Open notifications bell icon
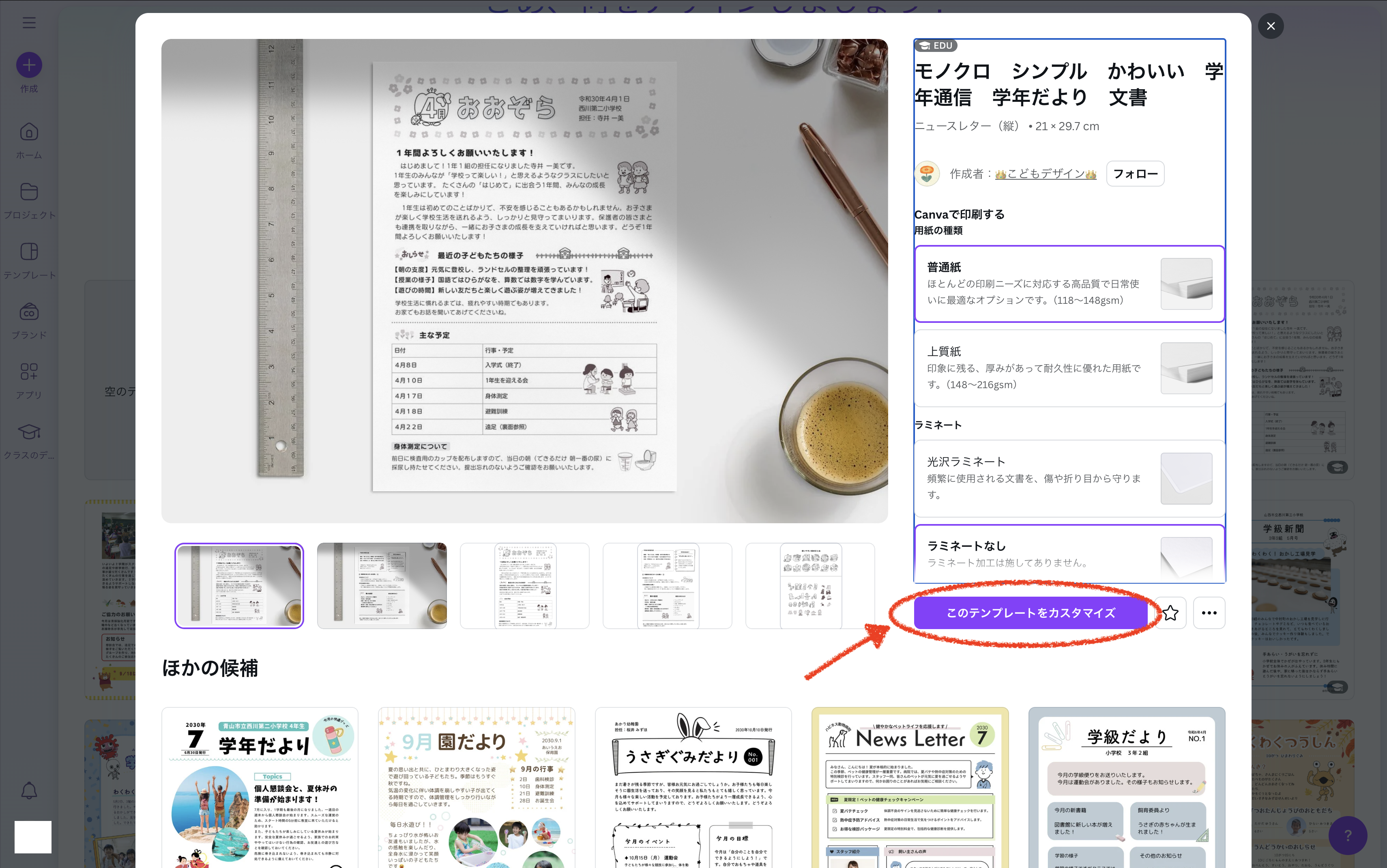 29,791
